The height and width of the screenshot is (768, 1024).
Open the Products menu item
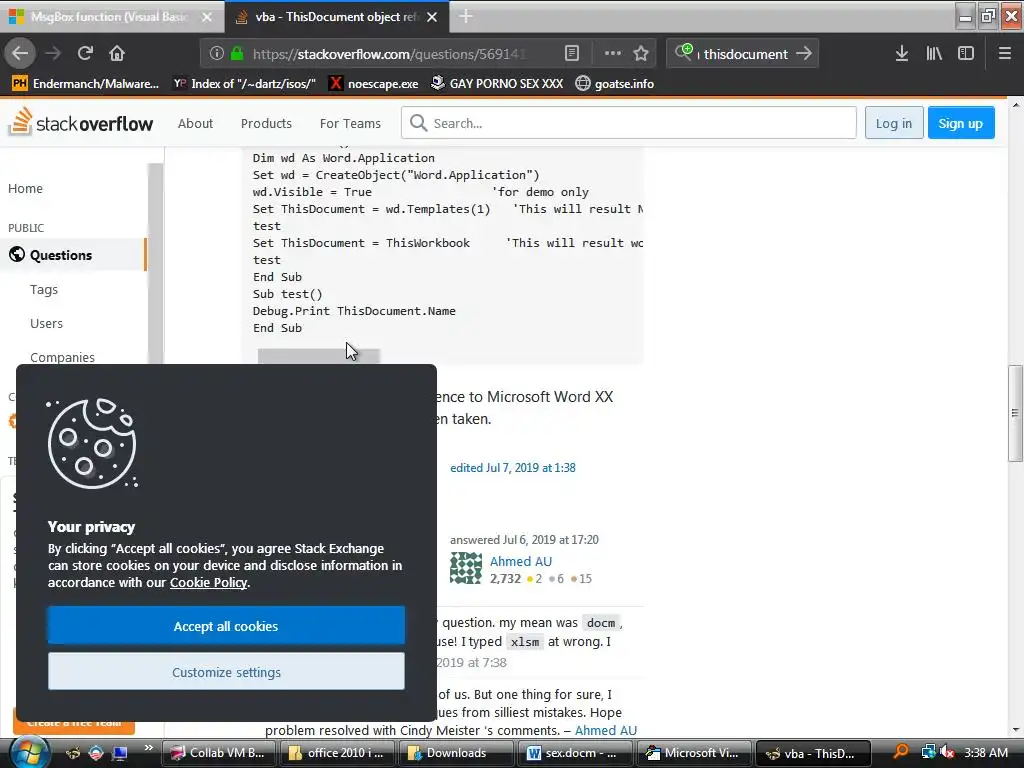pos(266,123)
